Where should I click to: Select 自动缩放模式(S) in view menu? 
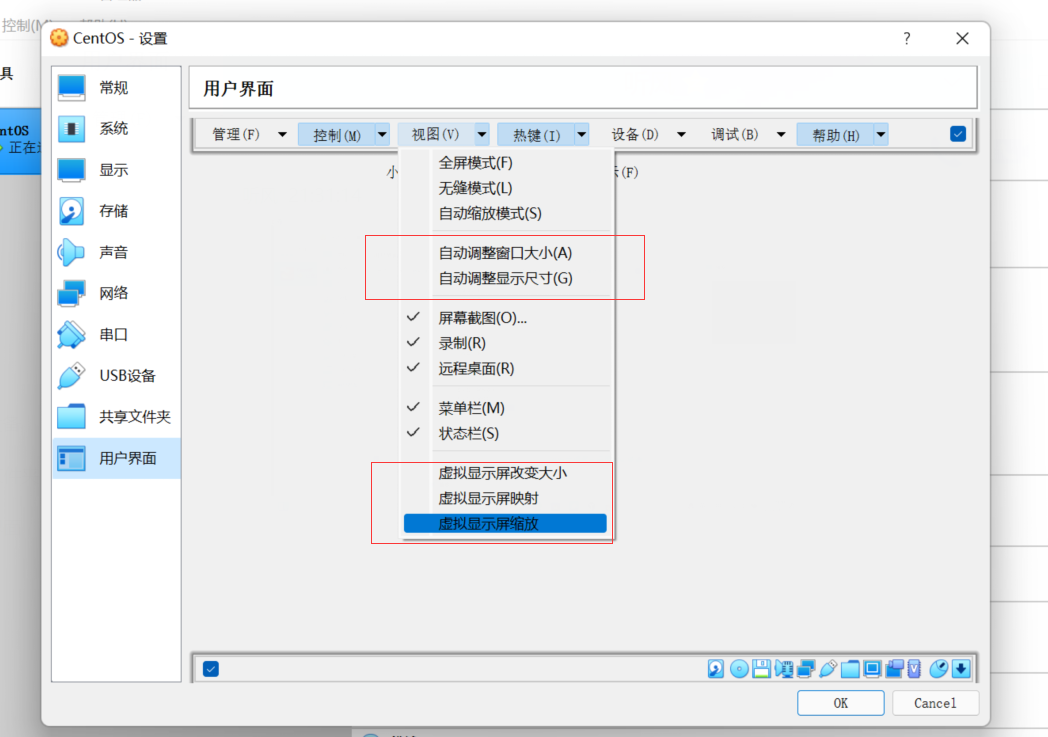(508, 214)
